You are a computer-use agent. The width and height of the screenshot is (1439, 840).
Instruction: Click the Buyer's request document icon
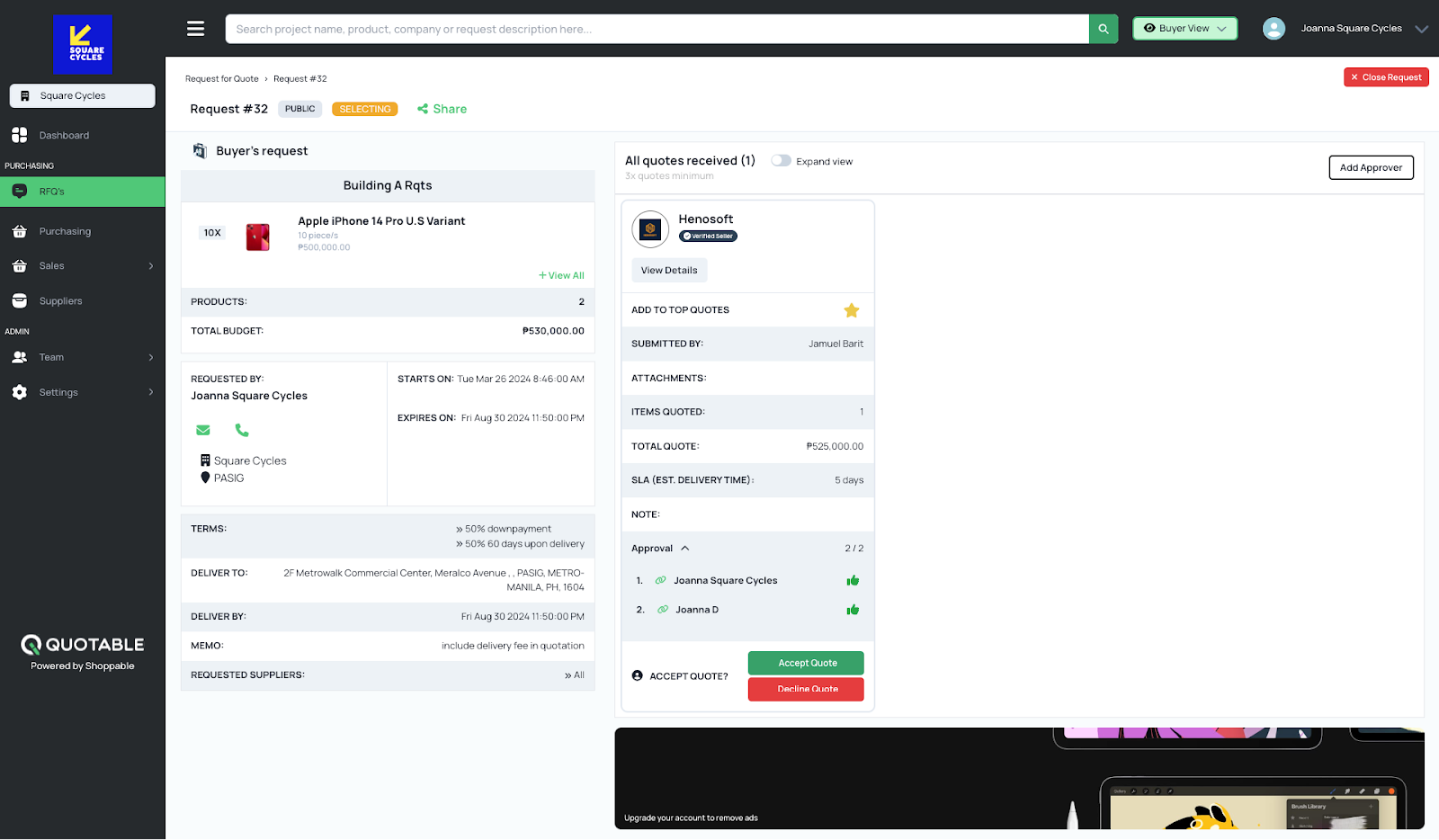point(200,151)
